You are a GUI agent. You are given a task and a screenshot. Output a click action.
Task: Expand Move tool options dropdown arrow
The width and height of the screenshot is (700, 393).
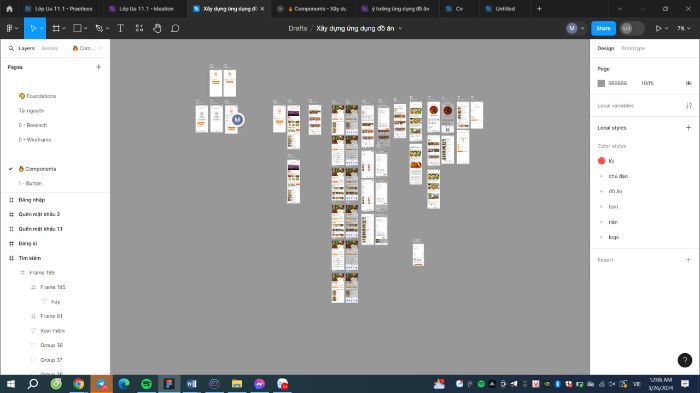tap(42, 28)
